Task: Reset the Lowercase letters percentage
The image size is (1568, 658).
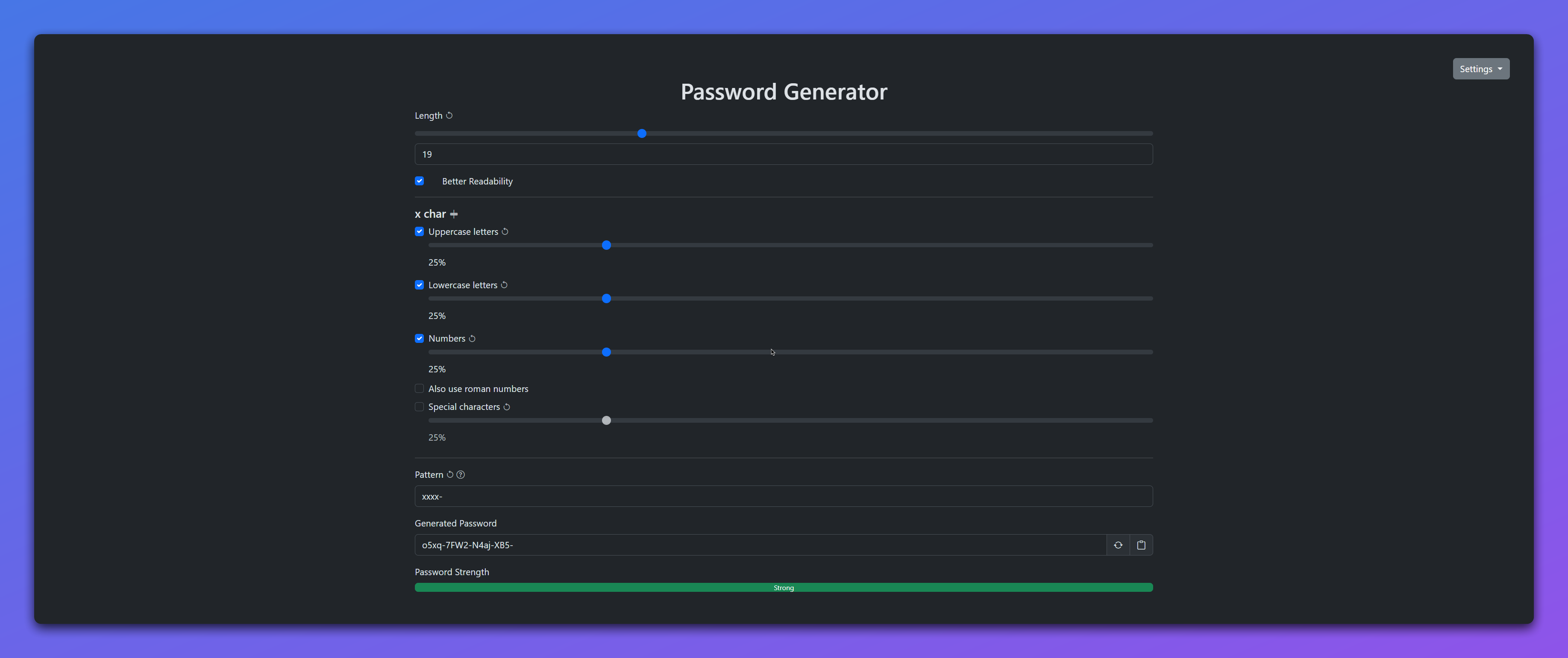Action: [504, 285]
